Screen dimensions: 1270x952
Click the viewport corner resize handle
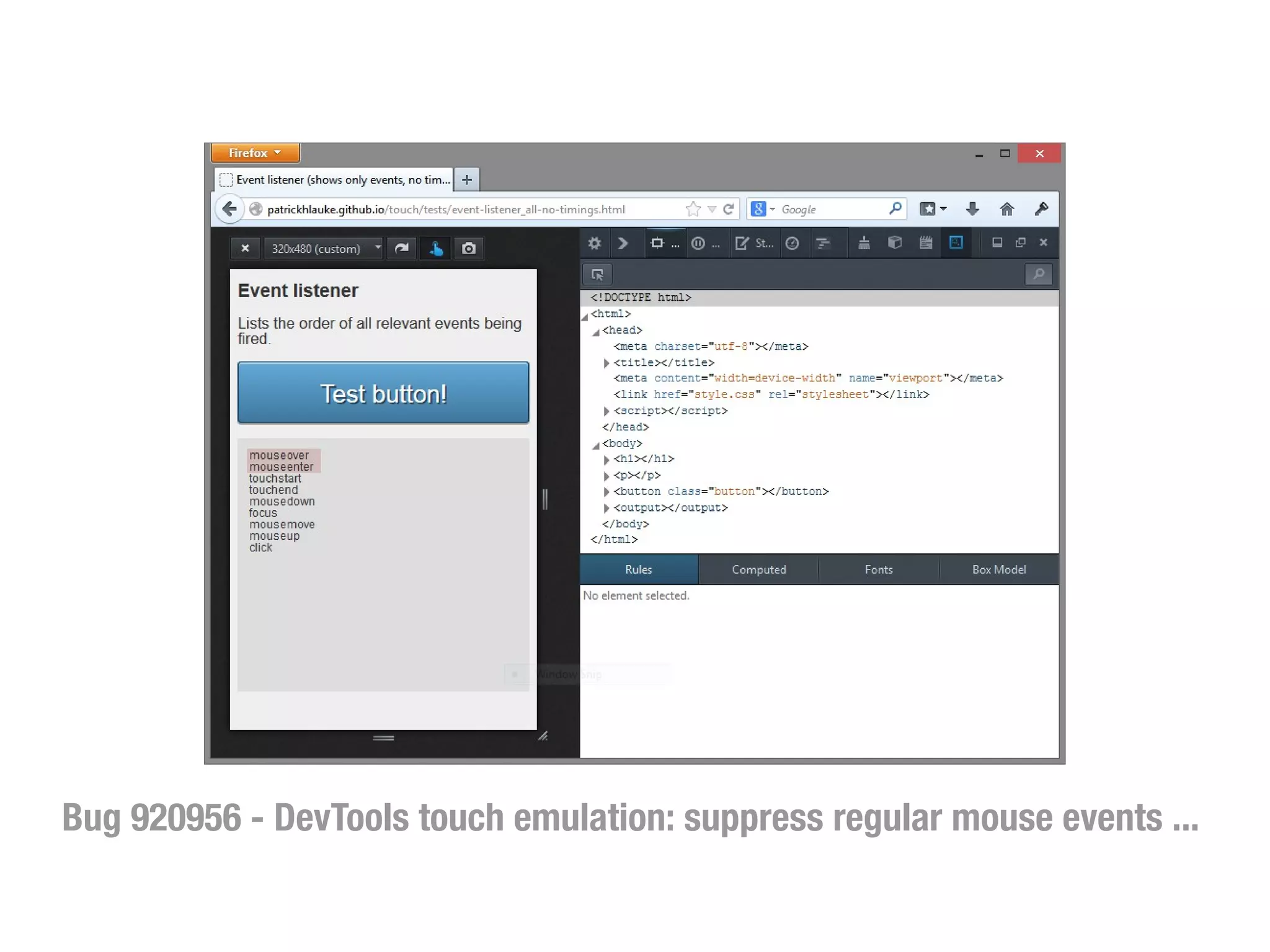(543, 736)
